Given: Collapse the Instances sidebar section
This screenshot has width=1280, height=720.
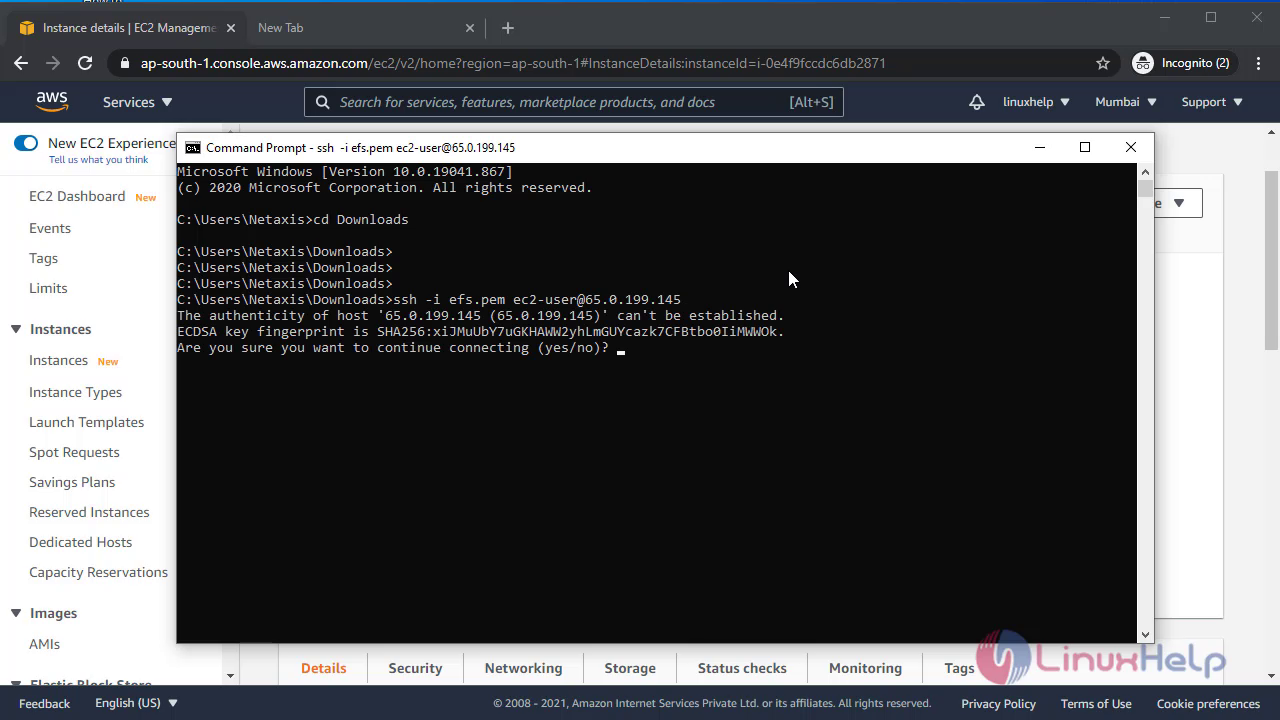Looking at the screenshot, I should (x=16, y=329).
